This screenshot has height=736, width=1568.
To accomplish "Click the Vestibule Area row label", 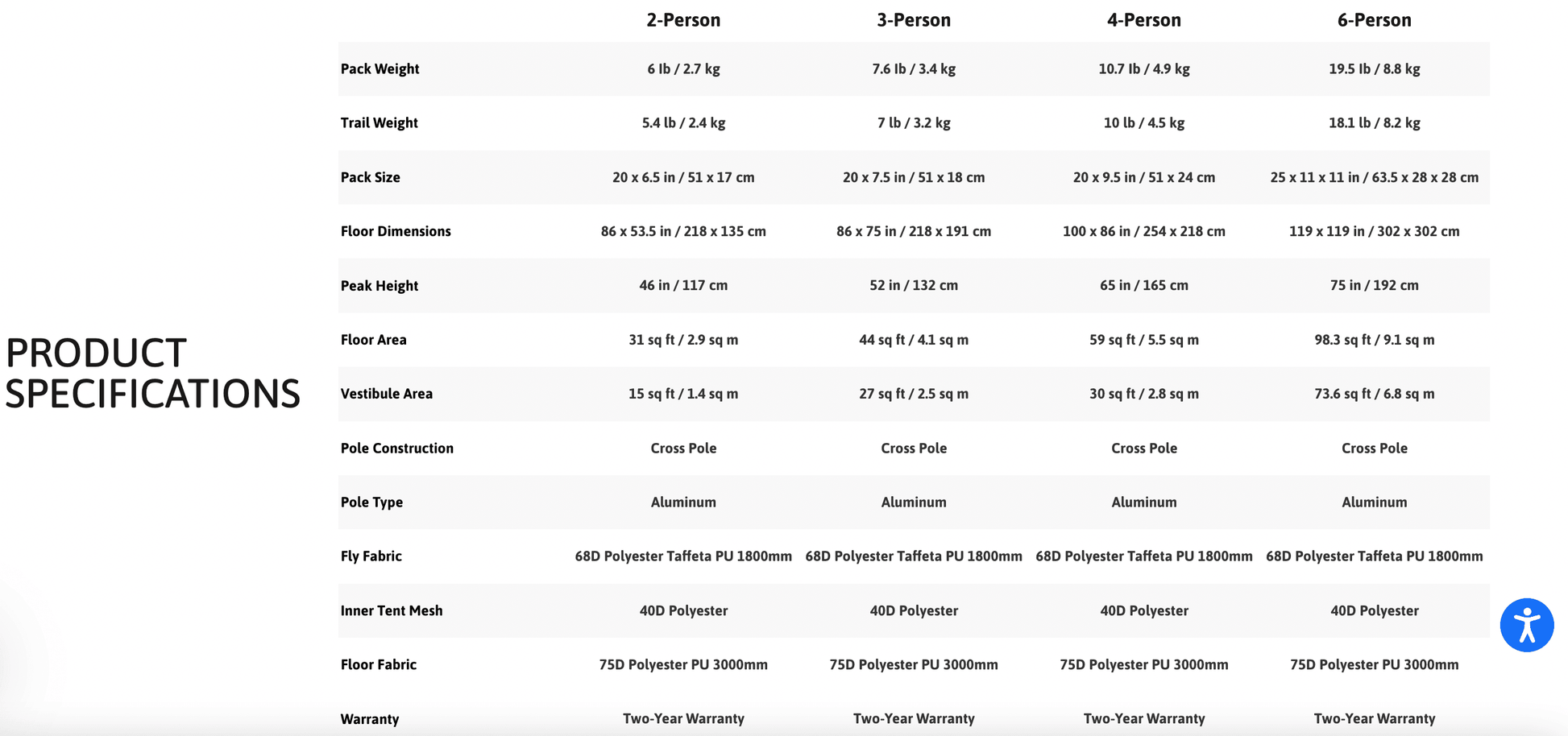I will point(386,394).
